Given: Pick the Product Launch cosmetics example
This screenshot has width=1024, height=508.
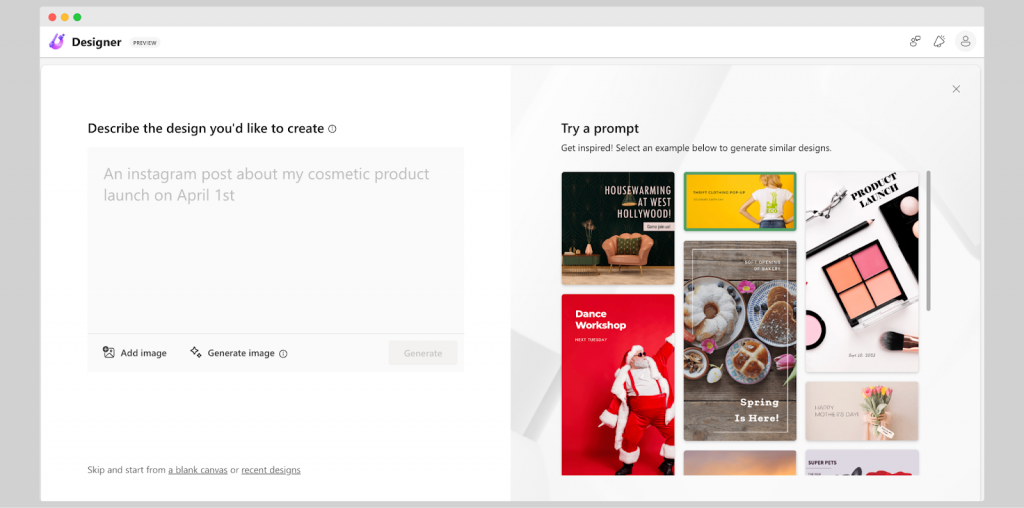Looking at the screenshot, I should pyautogui.click(x=861, y=271).
